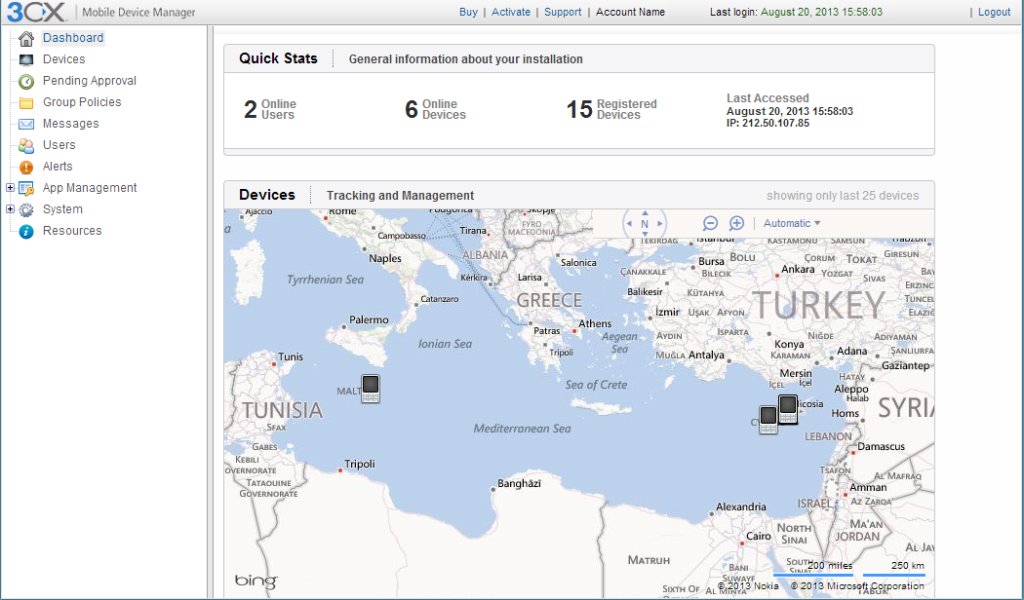Click the Online Users stat
The image size is (1024, 600).
coord(270,109)
